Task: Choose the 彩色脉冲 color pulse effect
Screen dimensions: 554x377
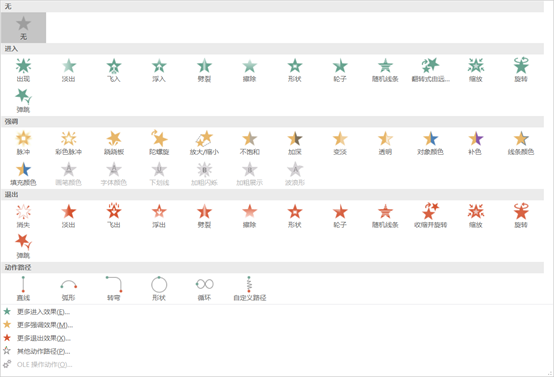Action: 69,143
